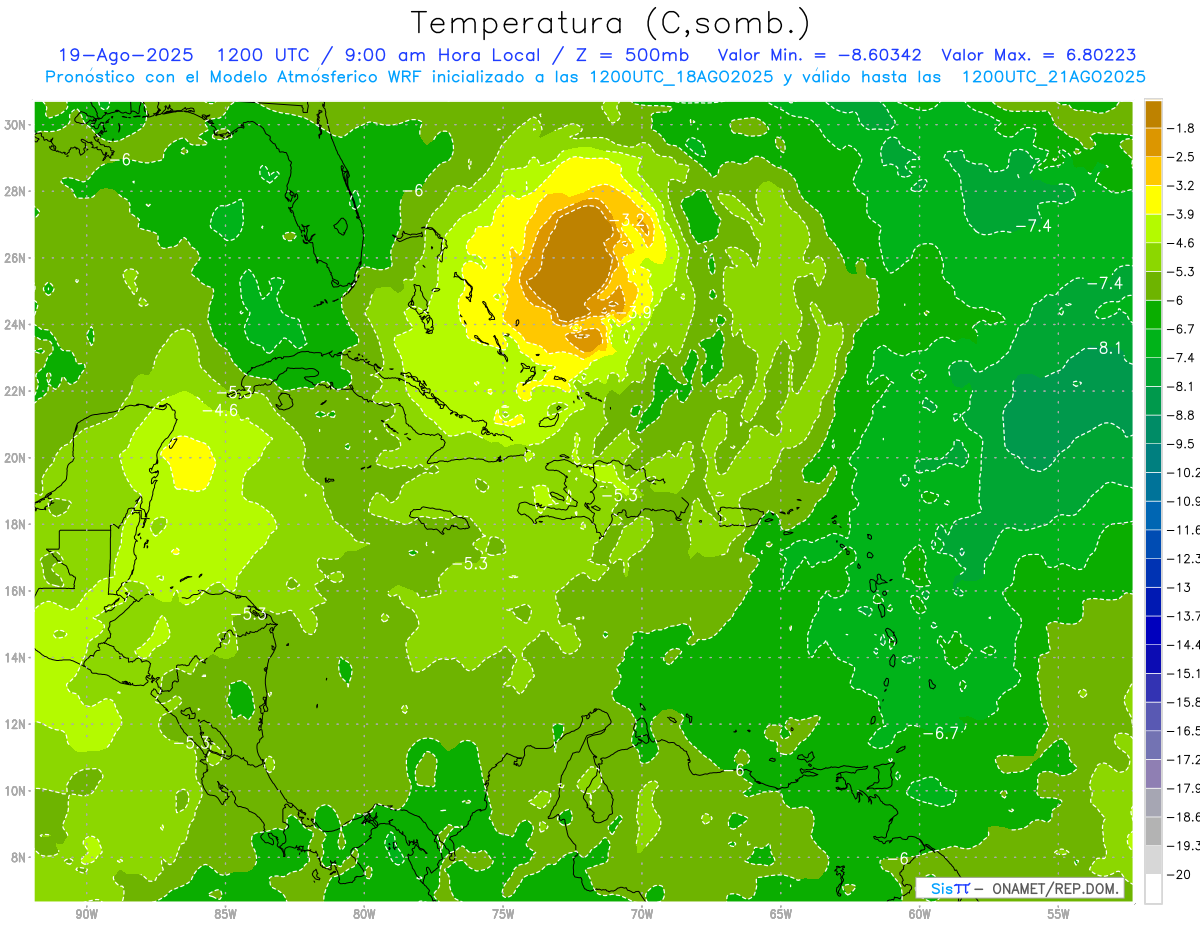Click the "12N" latitude axis label

click(17, 724)
